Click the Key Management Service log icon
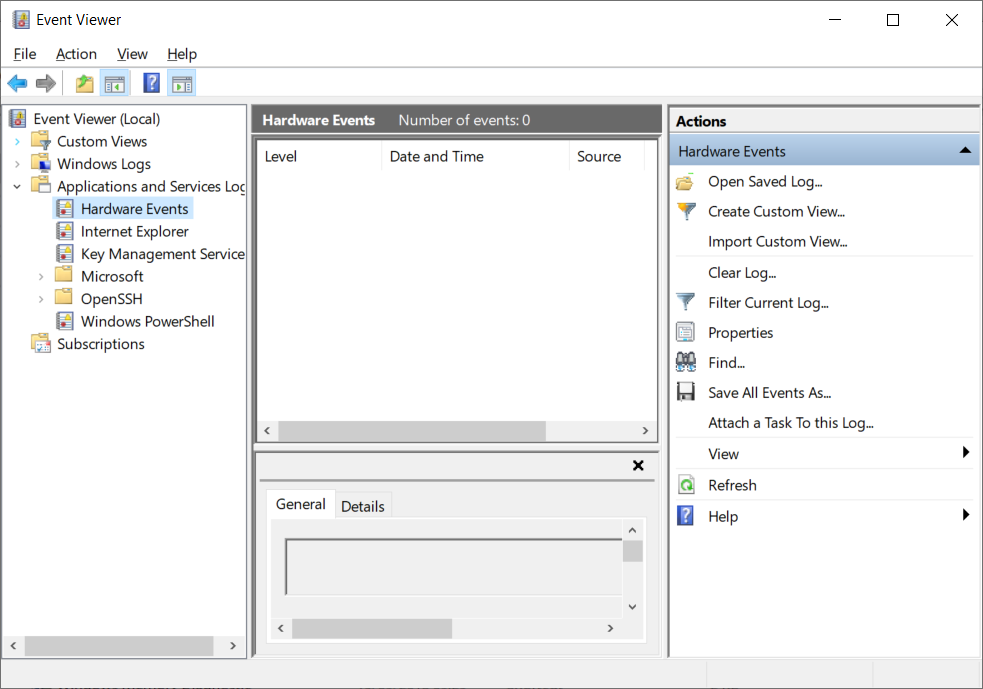 click(x=65, y=253)
